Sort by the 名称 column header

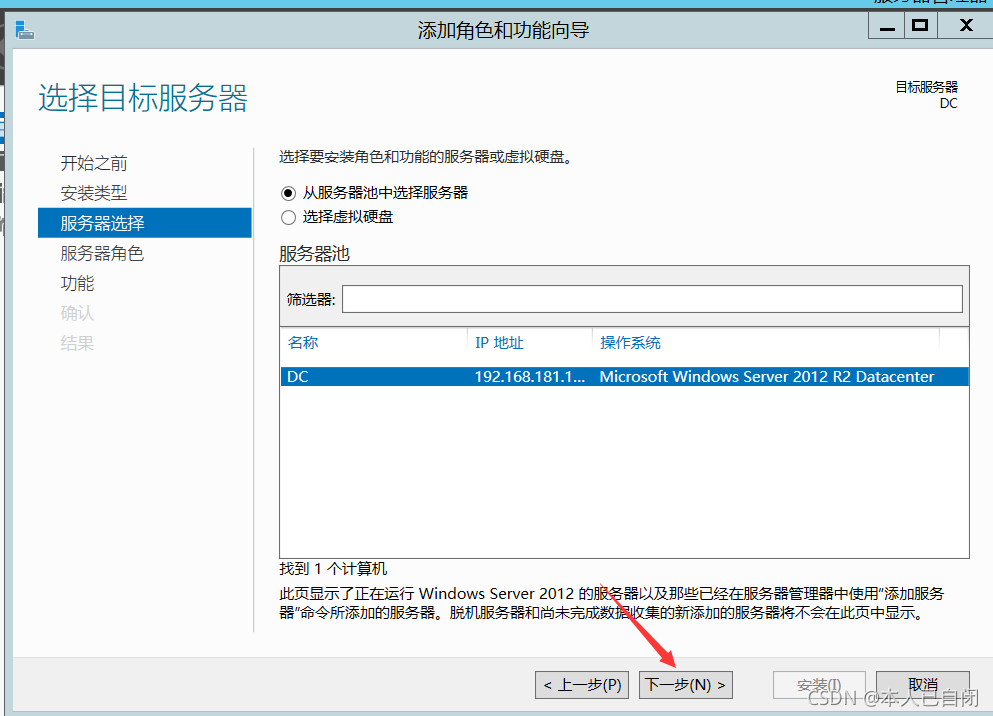(303, 342)
